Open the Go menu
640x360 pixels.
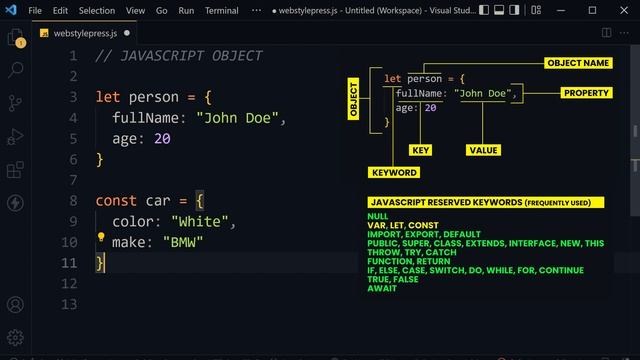161,11
